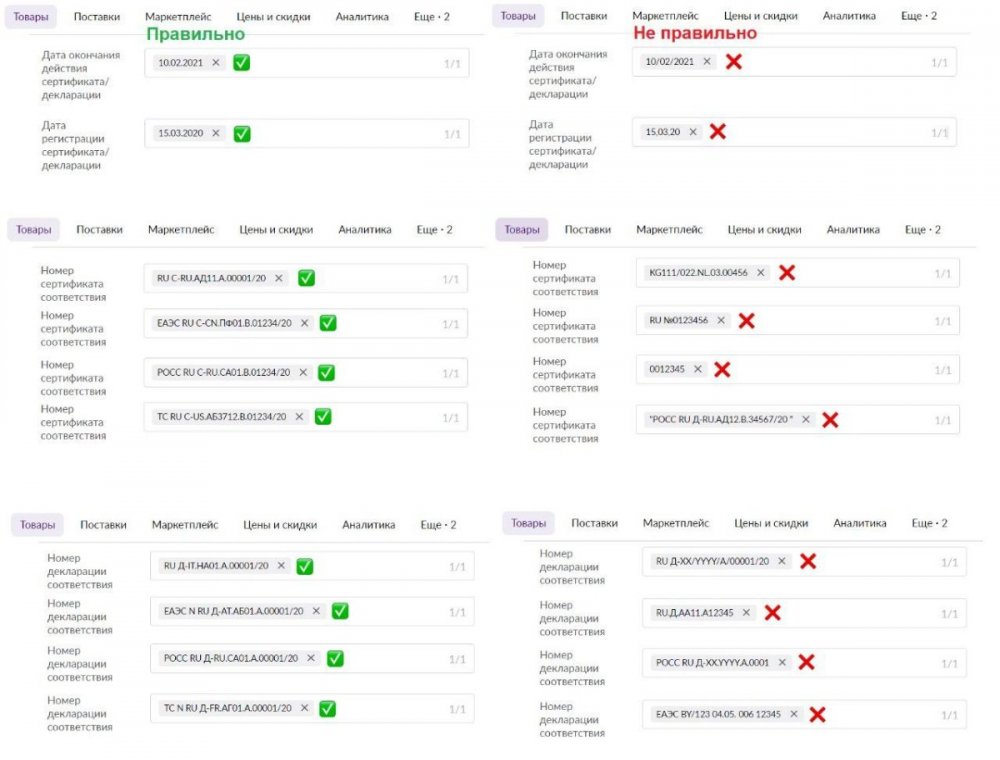Expand "Еще · 2" above the "KG111/022.NL.03.00456" field
This screenshot has height=760, width=1000.
click(922, 230)
